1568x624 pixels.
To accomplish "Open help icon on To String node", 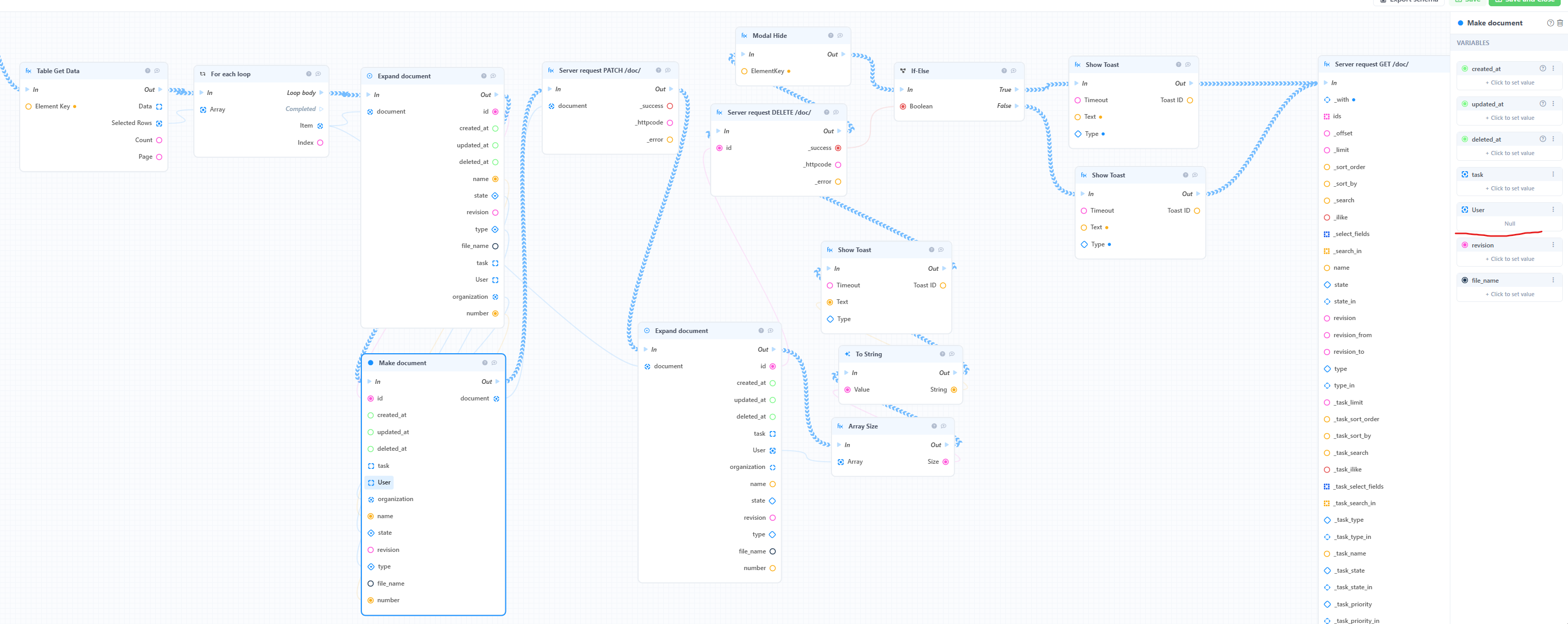I will [942, 354].
